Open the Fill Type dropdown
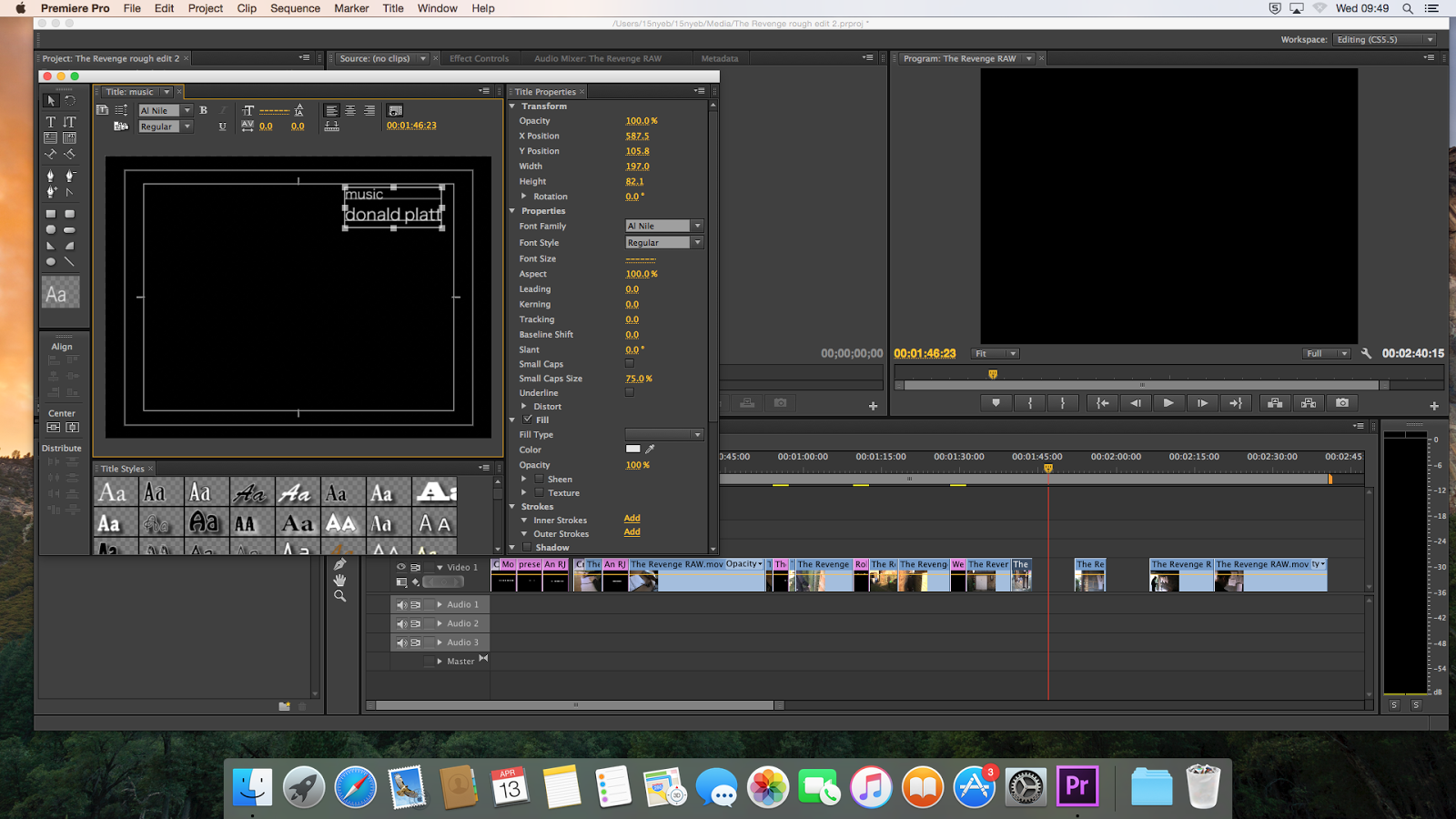The width and height of the screenshot is (1456, 819). pos(665,434)
